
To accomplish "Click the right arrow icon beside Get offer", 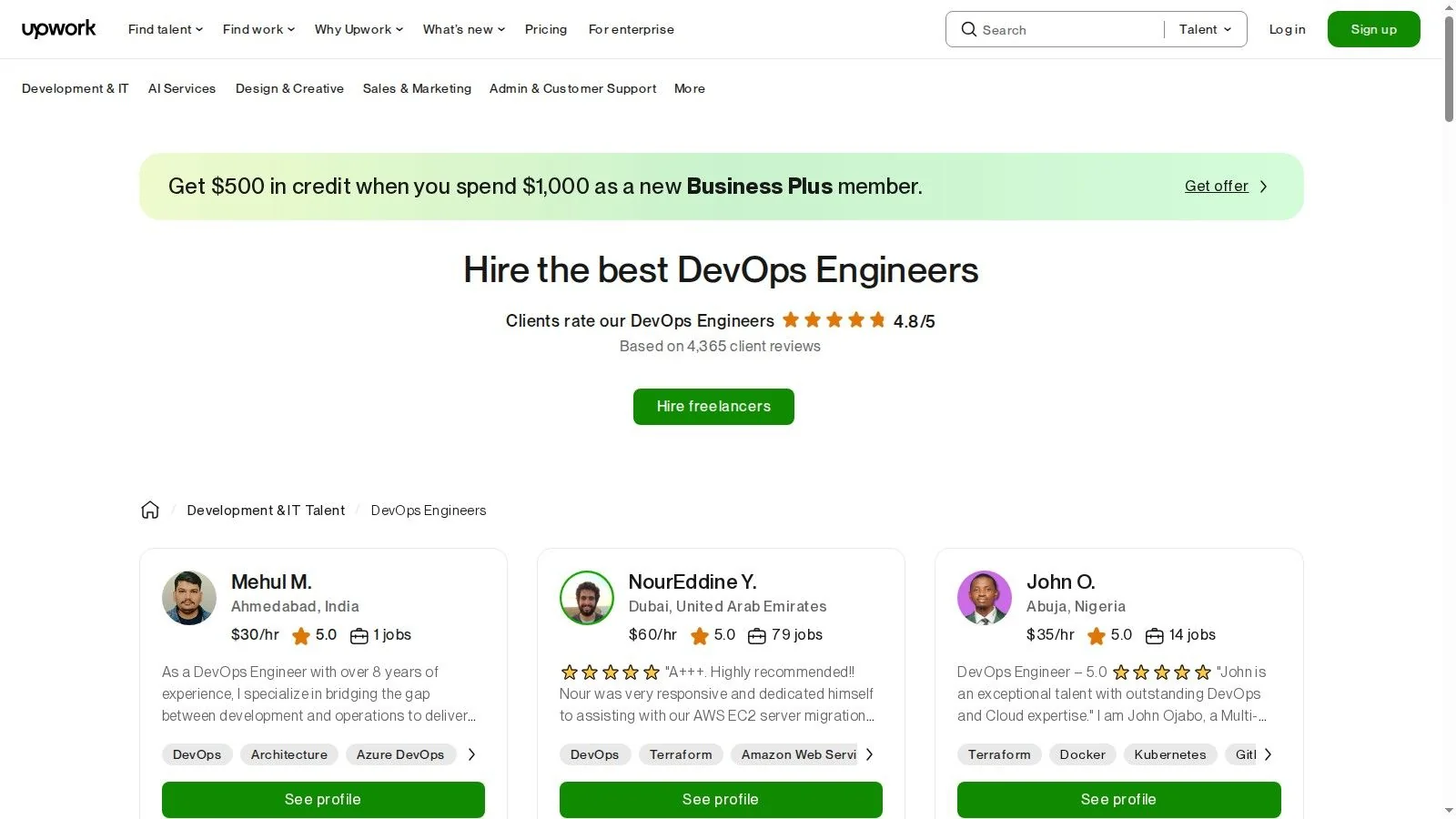I will (1263, 186).
